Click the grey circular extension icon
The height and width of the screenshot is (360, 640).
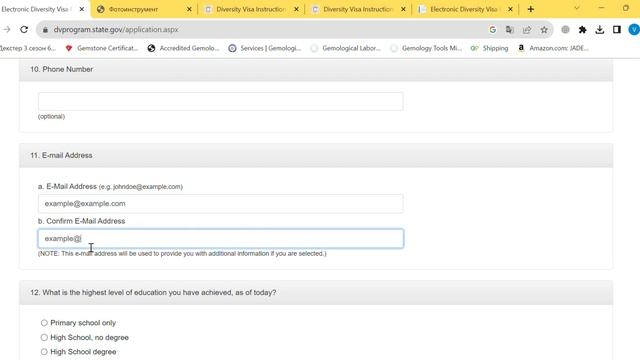565,29
